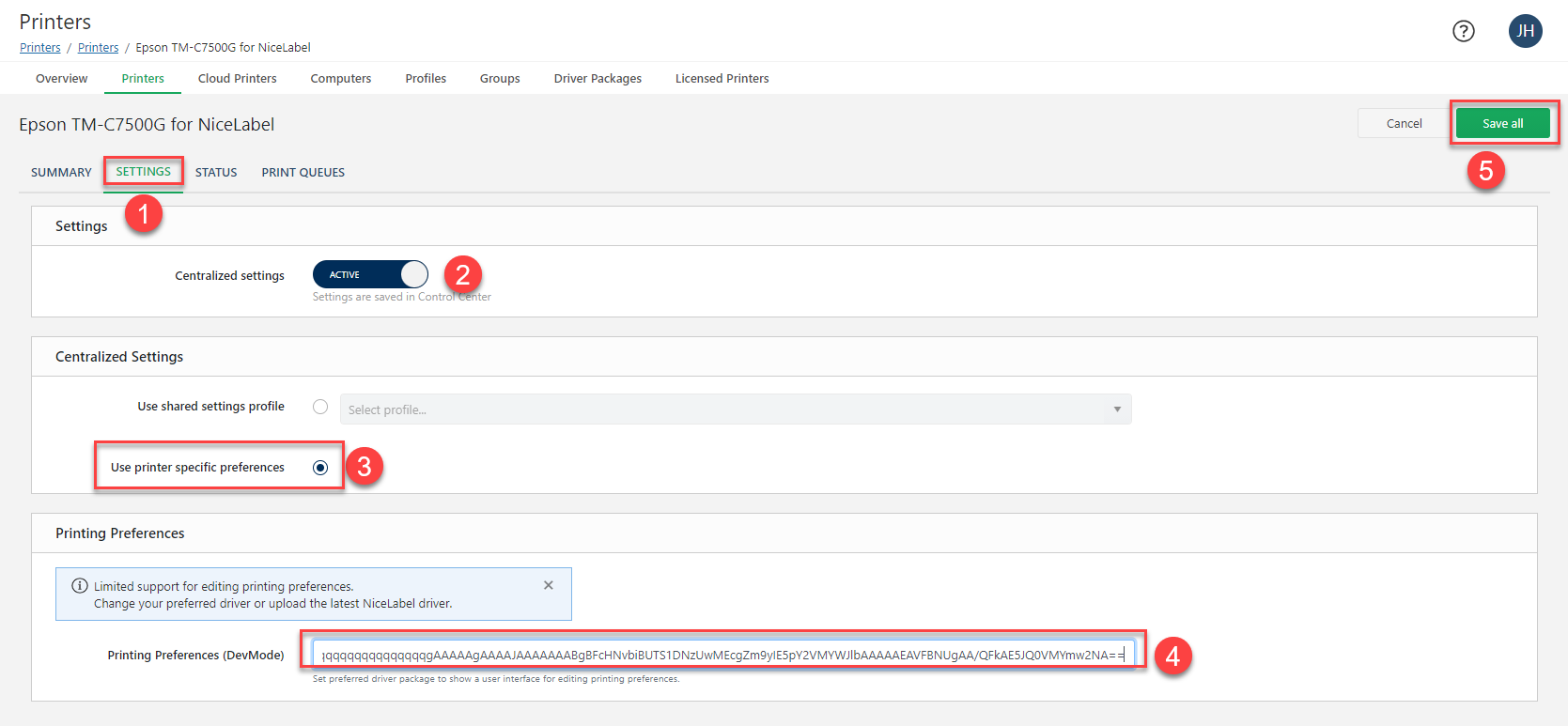The image size is (1568, 726).
Task: Follow the first Printers breadcrumb link
Action: 40,48
